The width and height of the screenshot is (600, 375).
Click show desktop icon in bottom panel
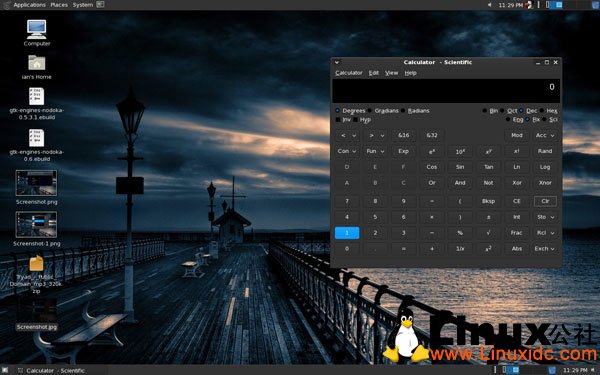coord(5,370)
